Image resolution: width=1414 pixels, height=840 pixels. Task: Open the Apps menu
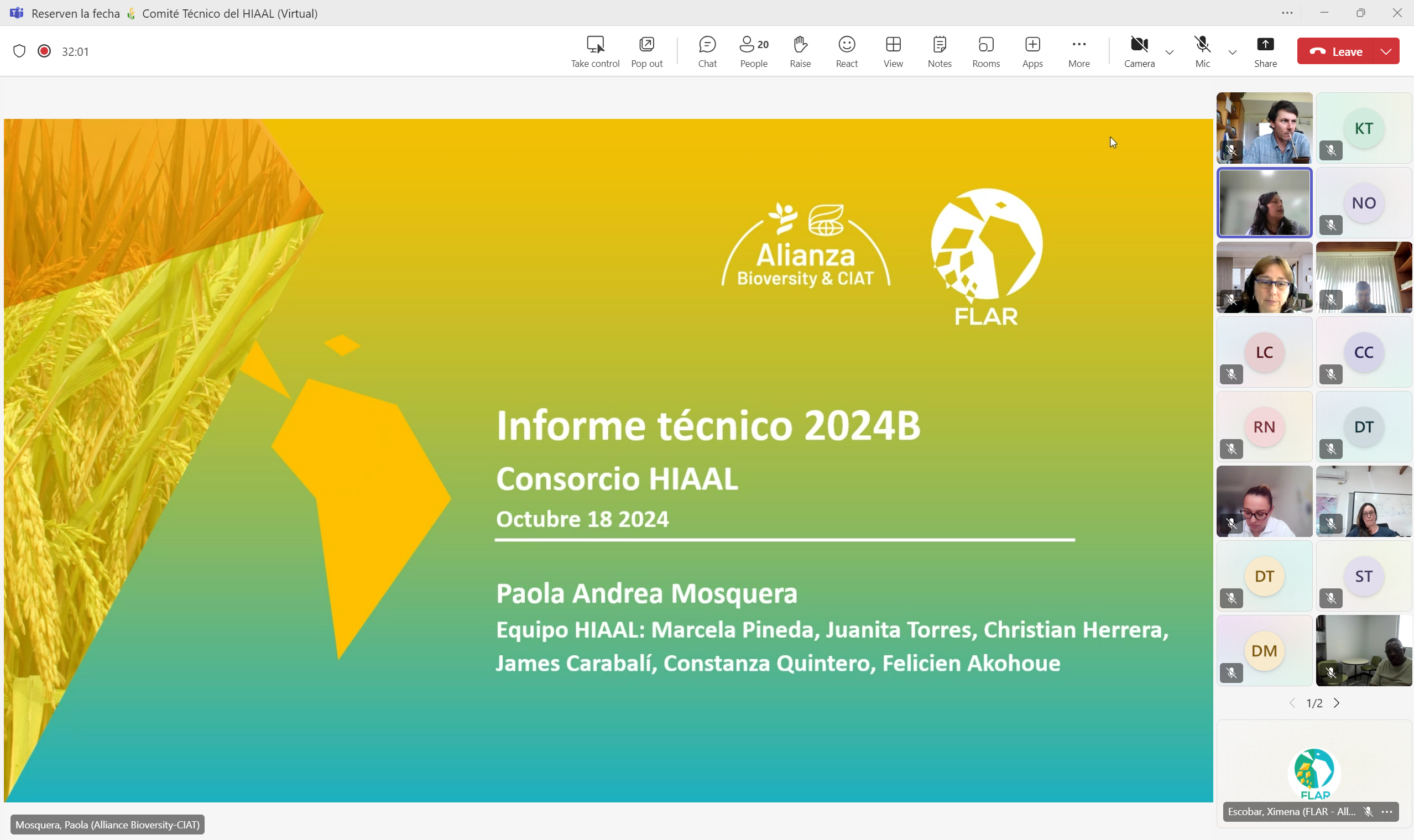coord(1032,51)
